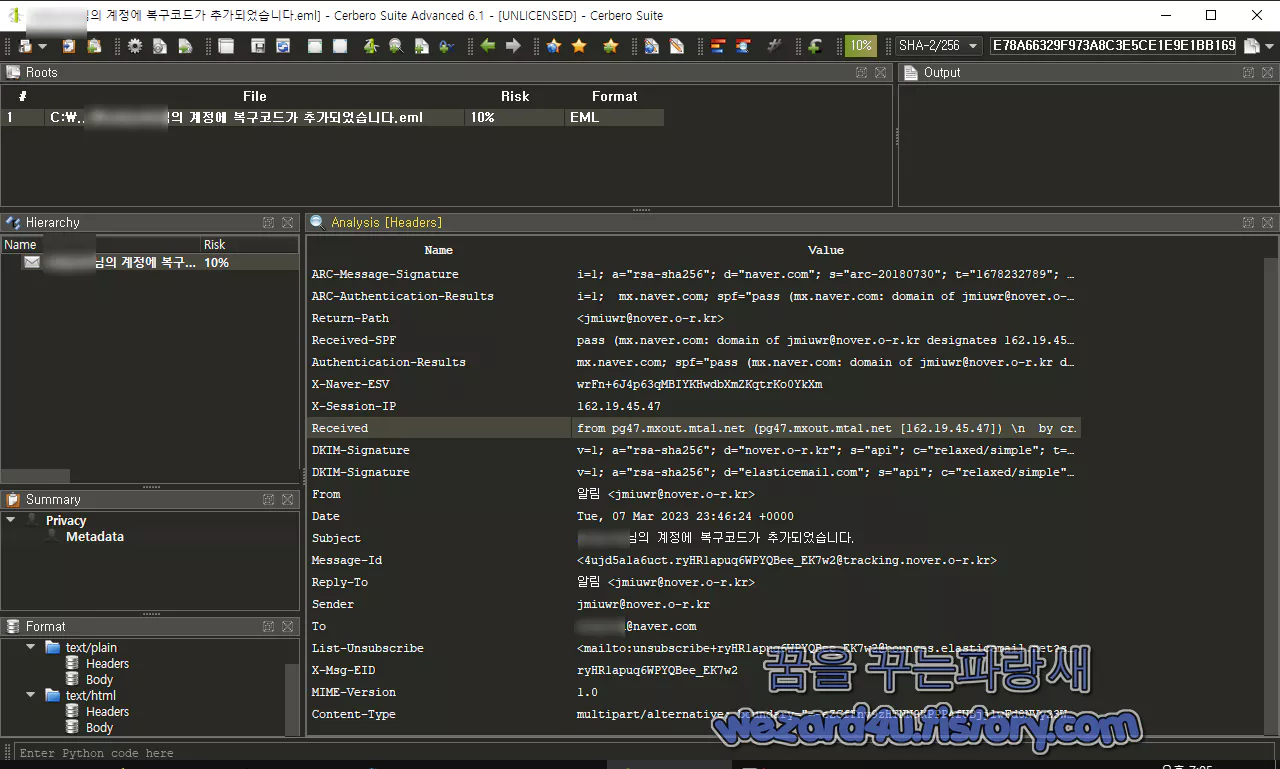
Task: Click the Format column header in Roots
Action: point(614,96)
